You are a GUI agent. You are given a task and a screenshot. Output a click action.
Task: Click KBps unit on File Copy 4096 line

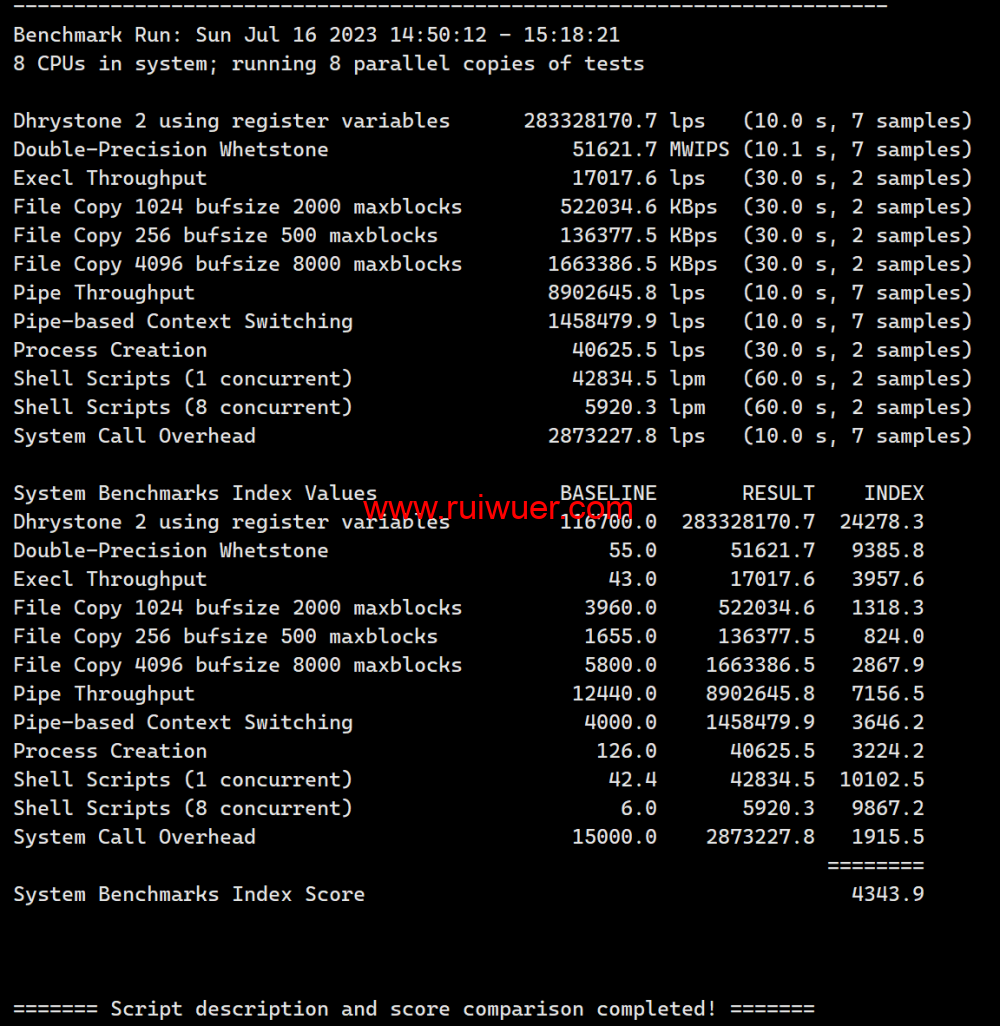pyautogui.click(x=693, y=264)
